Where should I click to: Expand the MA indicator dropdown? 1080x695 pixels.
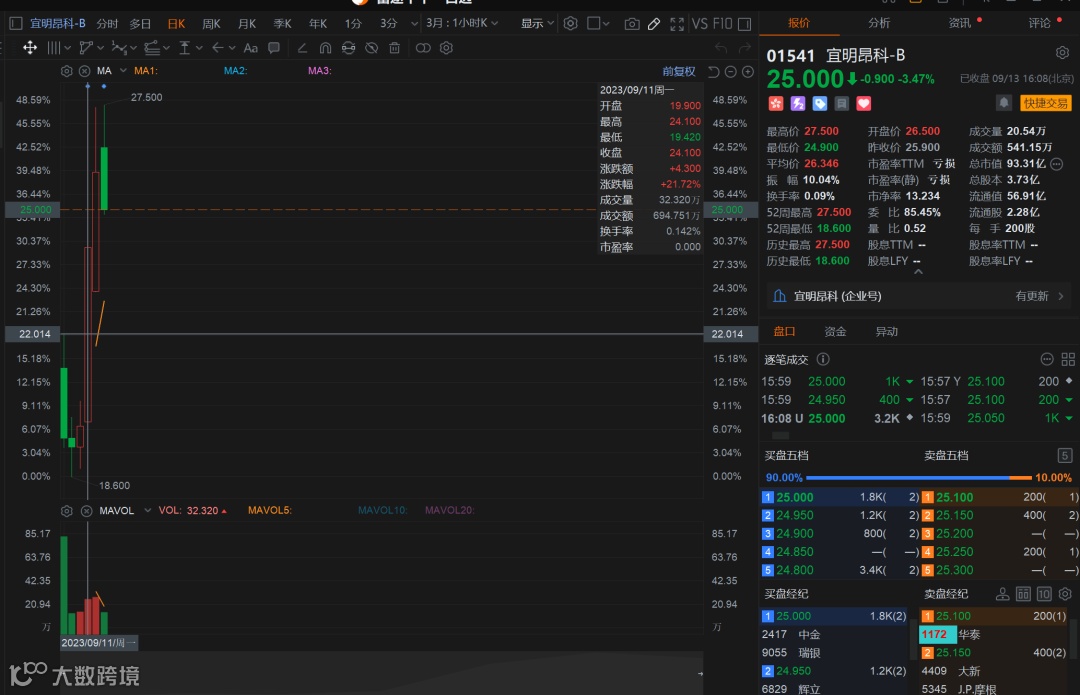[123, 70]
